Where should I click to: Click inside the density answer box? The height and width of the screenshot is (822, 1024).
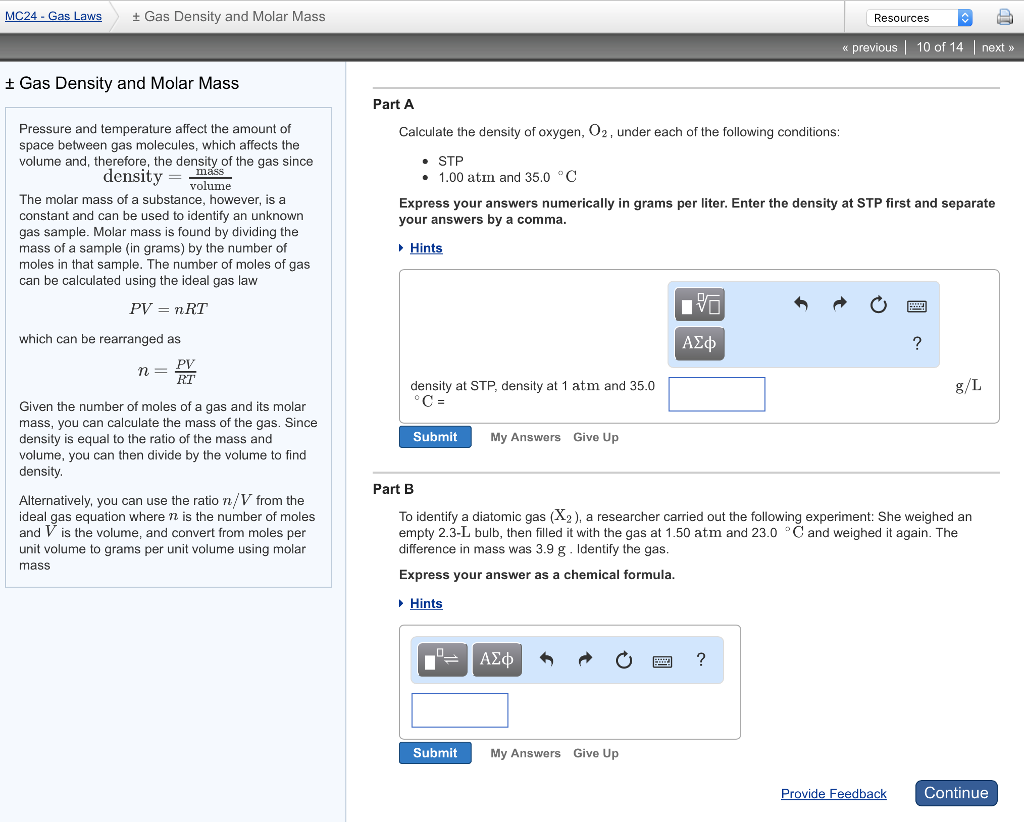[716, 394]
